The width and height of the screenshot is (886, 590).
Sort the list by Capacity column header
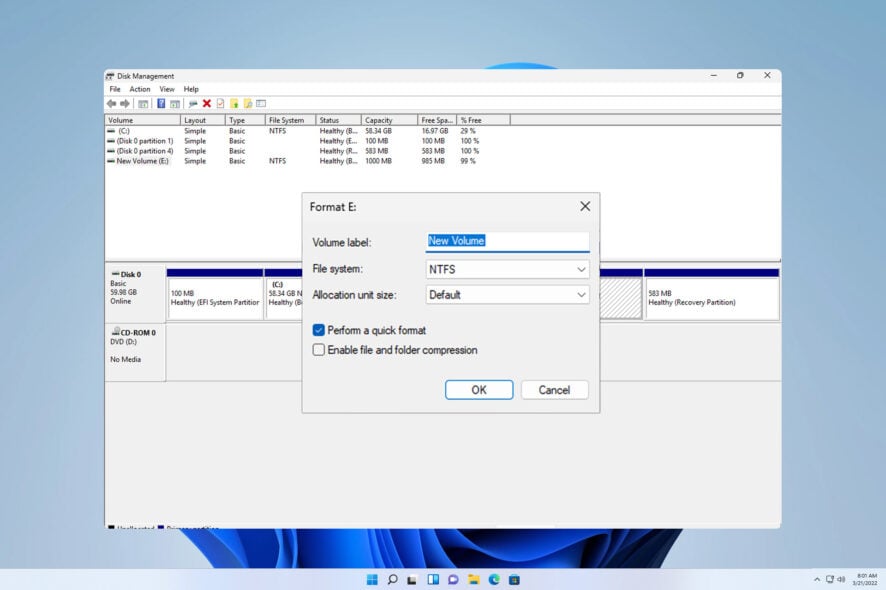coord(379,120)
